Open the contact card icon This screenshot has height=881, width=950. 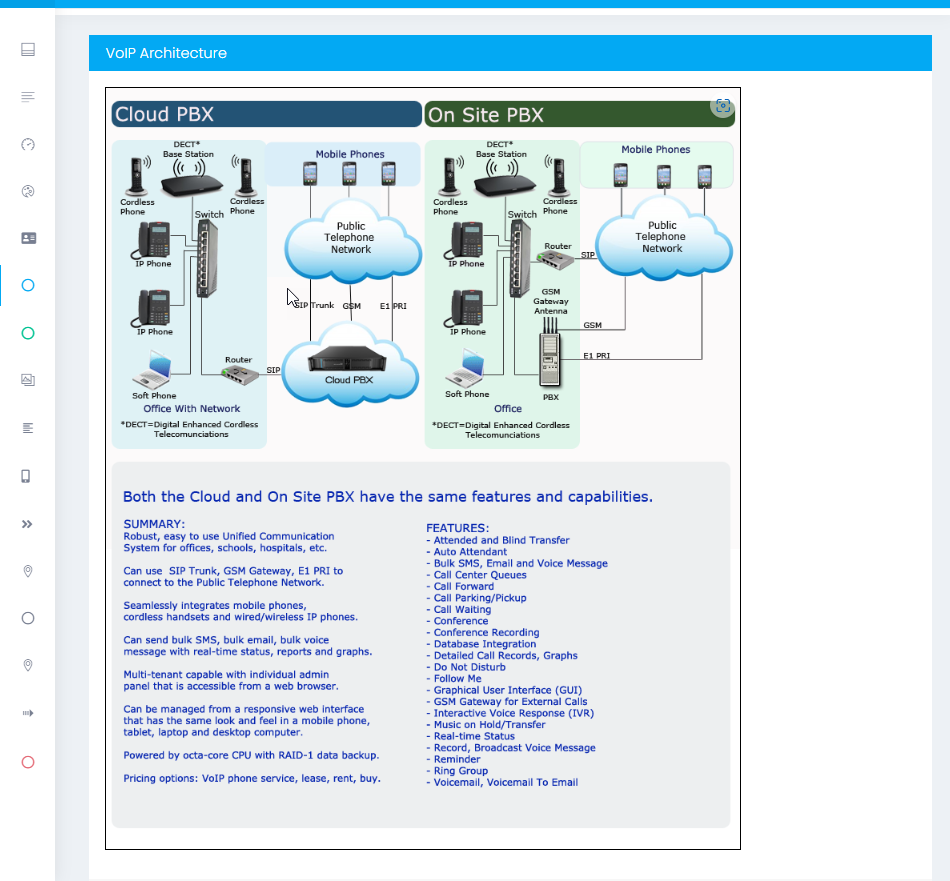[x=27, y=239]
